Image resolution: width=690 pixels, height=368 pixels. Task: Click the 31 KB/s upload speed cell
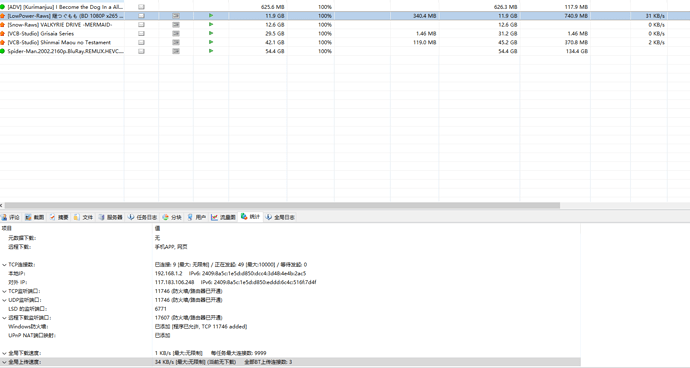click(655, 16)
